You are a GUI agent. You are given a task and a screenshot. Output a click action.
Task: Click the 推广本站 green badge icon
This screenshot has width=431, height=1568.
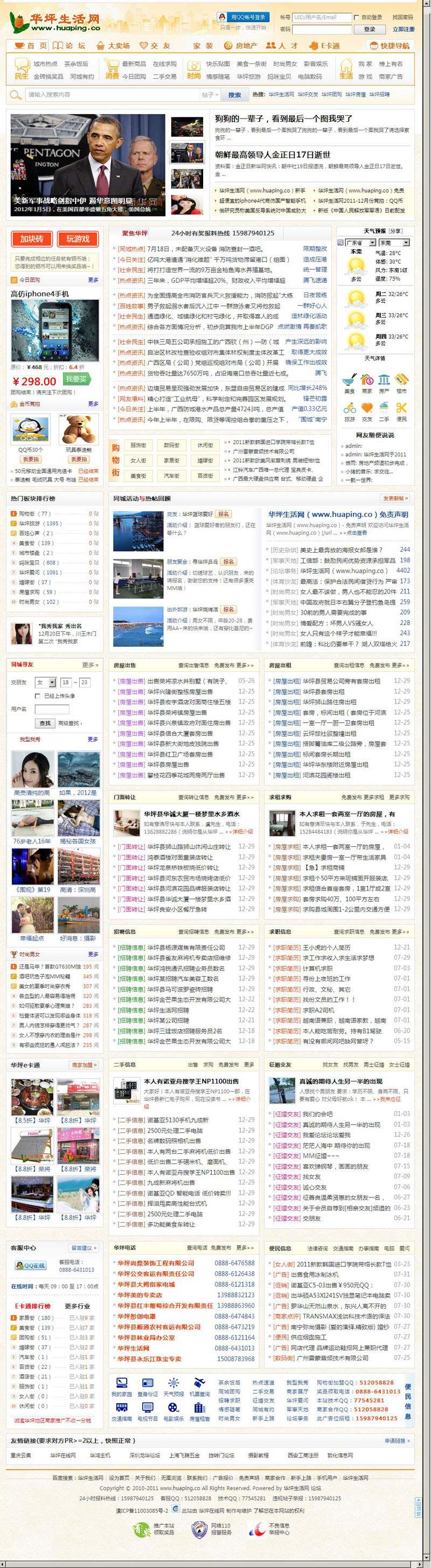tap(142, 1530)
